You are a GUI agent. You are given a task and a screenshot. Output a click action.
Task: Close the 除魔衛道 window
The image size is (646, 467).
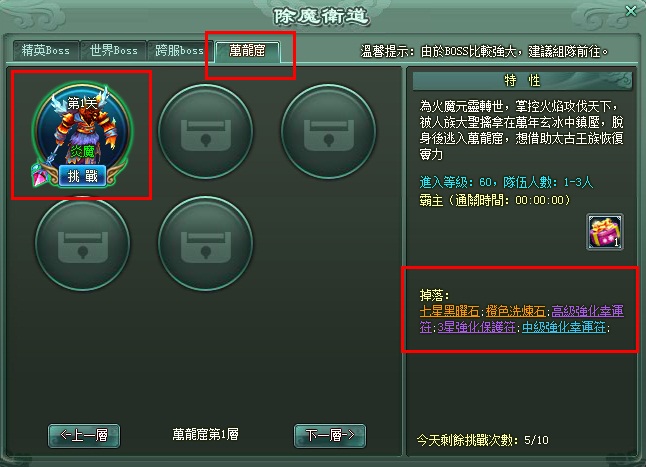pos(631,11)
